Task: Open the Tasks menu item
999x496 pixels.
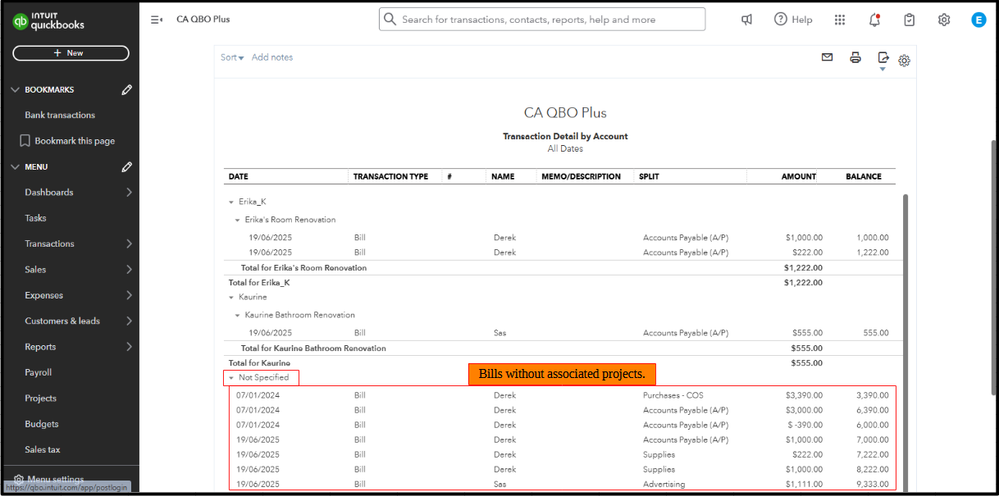Action: [36, 218]
